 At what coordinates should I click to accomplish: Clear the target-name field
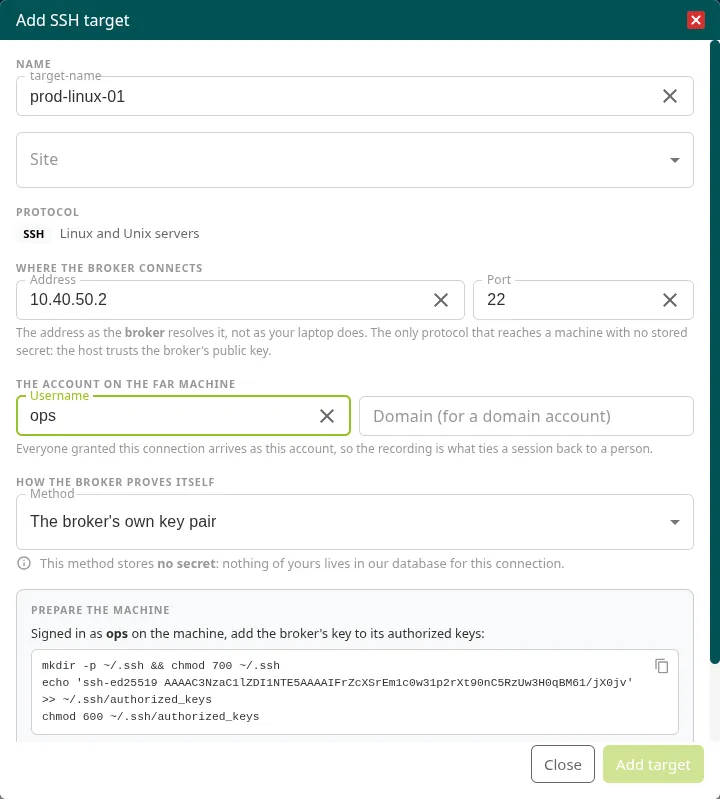pyautogui.click(x=670, y=96)
